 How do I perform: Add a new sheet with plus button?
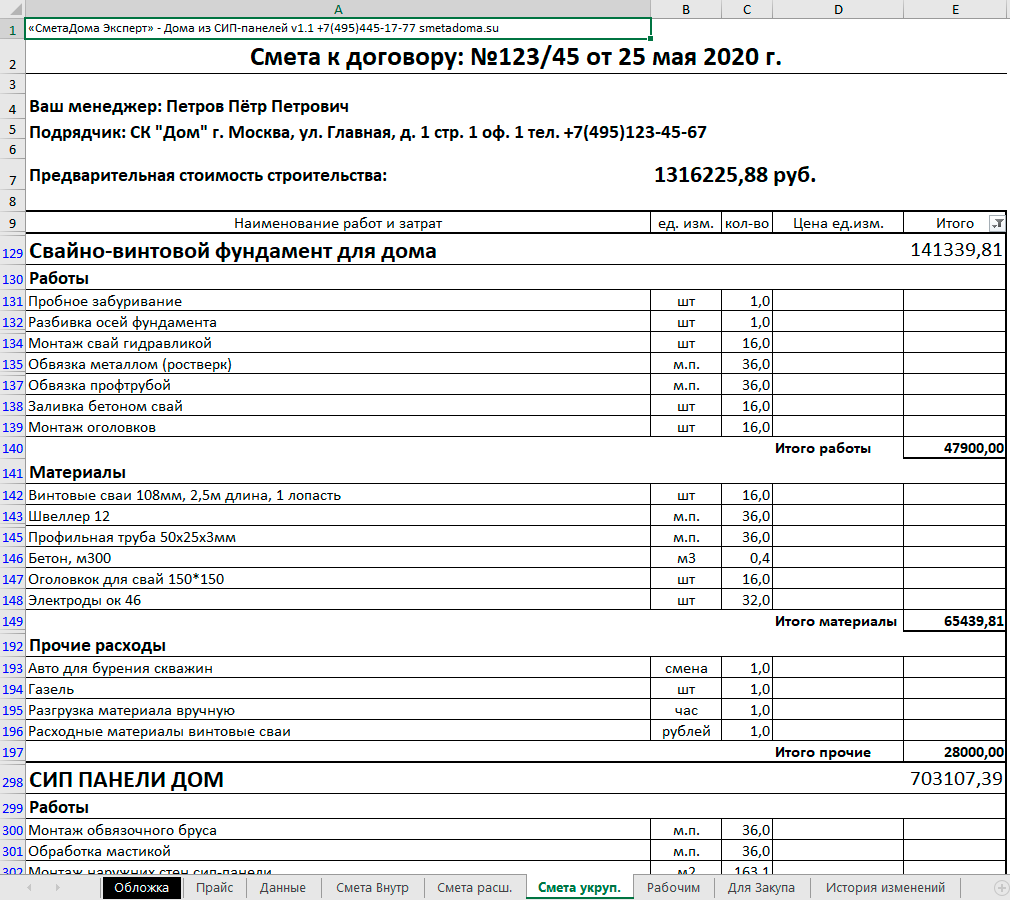point(1001,888)
